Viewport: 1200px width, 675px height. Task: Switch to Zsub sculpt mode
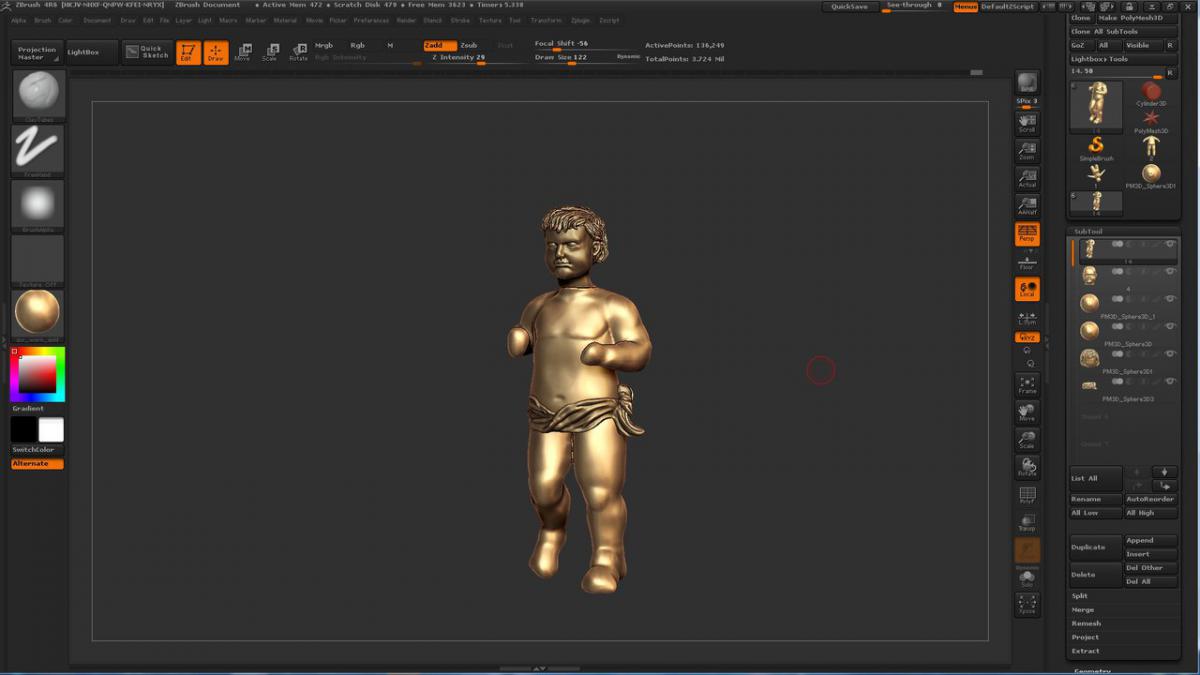coord(469,45)
